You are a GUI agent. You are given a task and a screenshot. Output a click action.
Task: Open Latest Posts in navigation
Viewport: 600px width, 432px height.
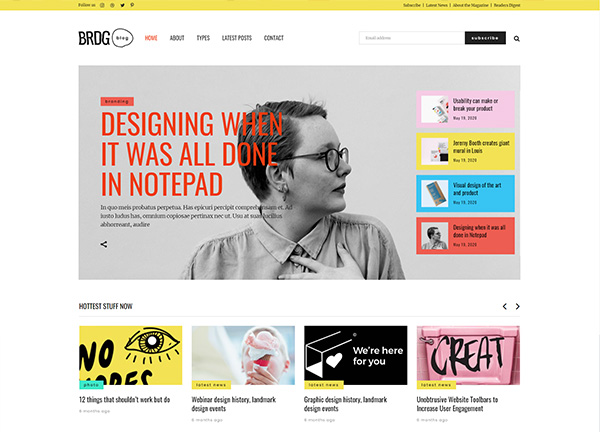click(237, 38)
